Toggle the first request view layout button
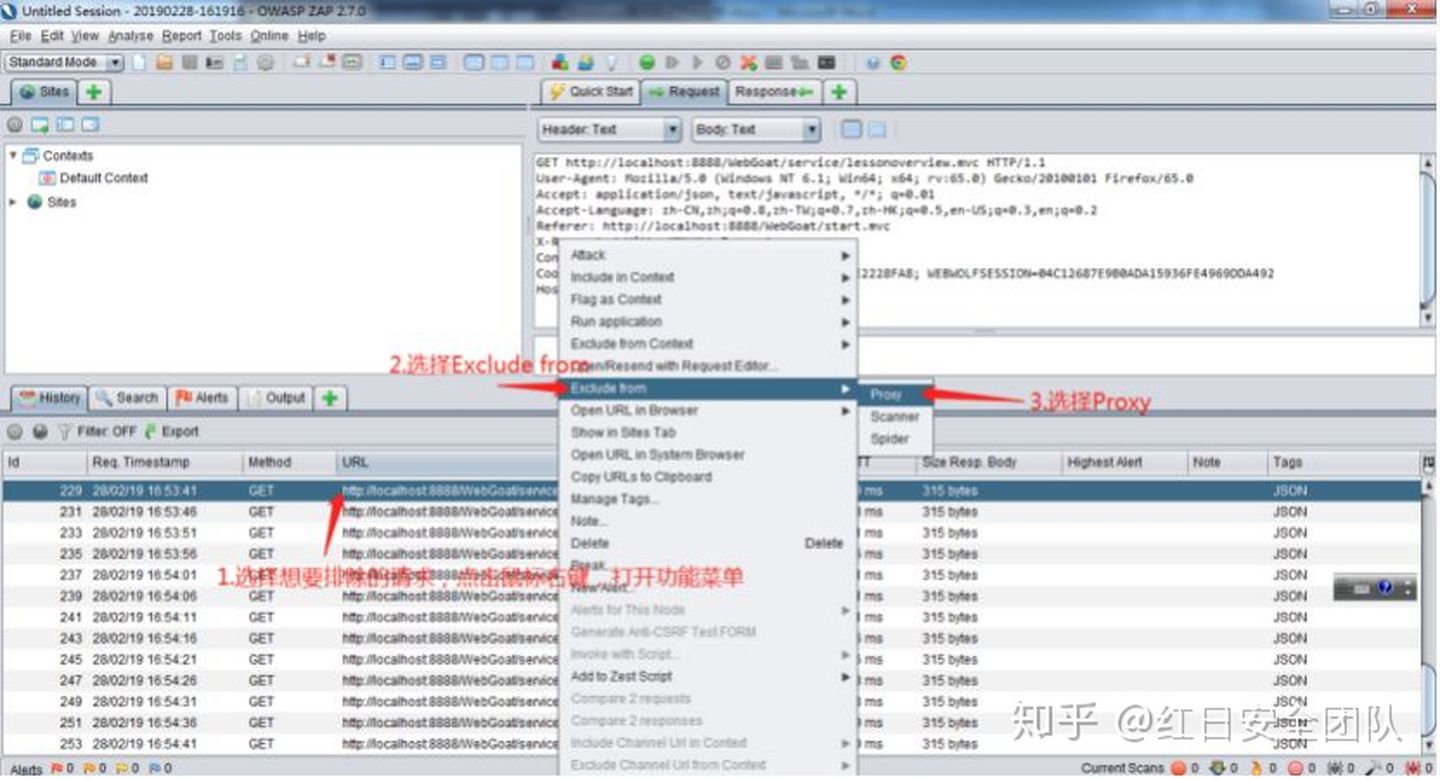Screen dimensions: 1440x779 (852, 129)
